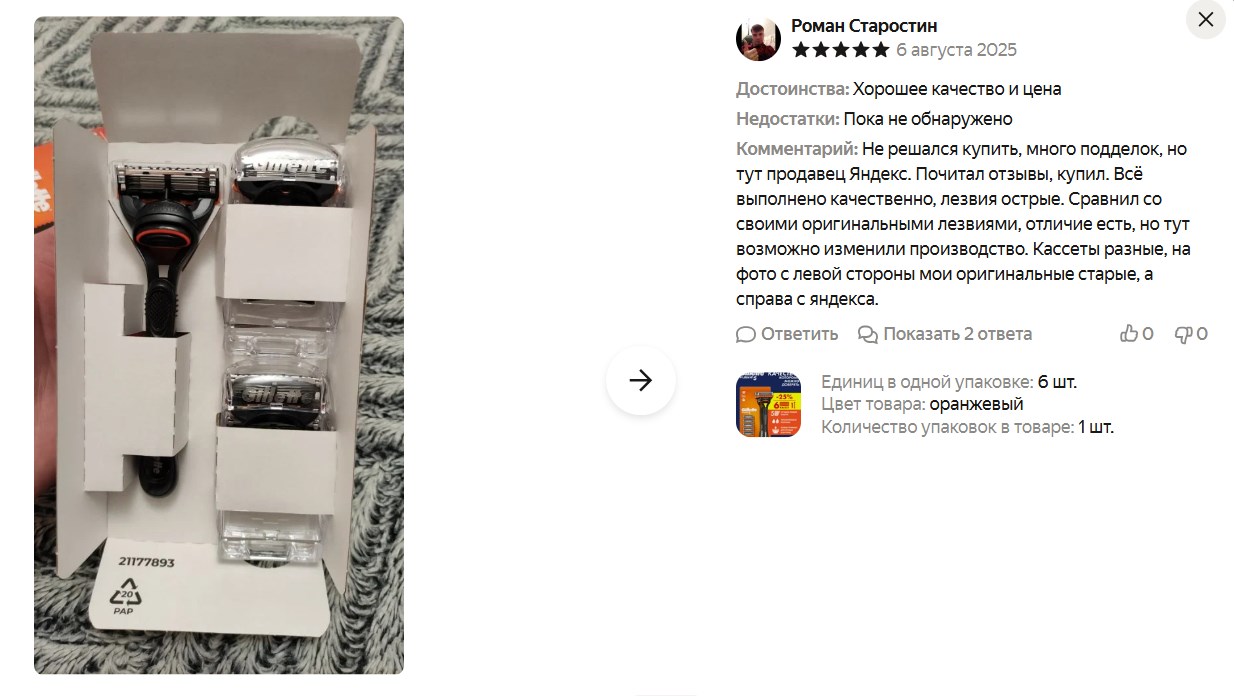The height and width of the screenshot is (696, 1234).
Task: Click the five-star rating row
Action: pos(840,50)
